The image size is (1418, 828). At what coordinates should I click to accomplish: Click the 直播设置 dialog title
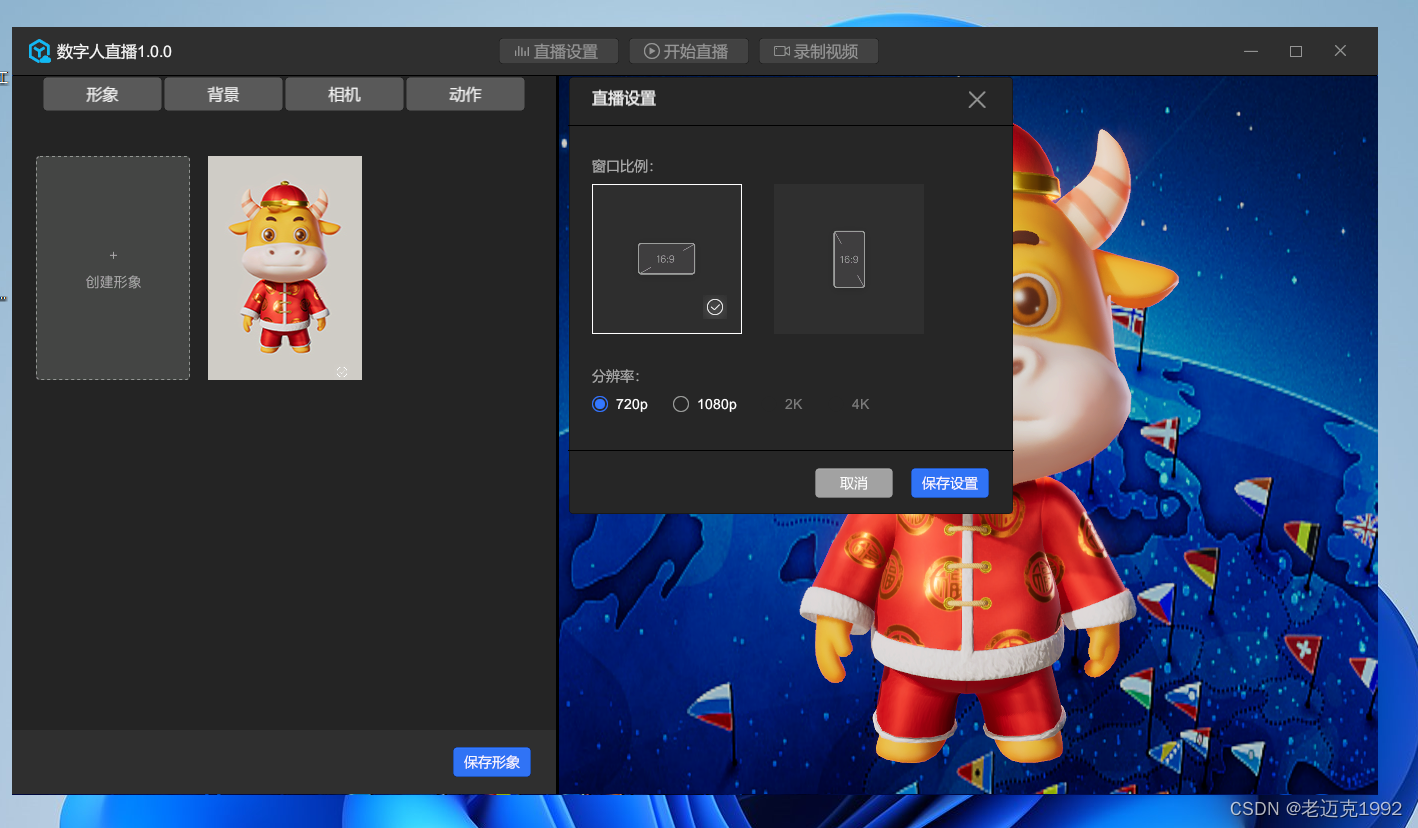(x=624, y=98)
